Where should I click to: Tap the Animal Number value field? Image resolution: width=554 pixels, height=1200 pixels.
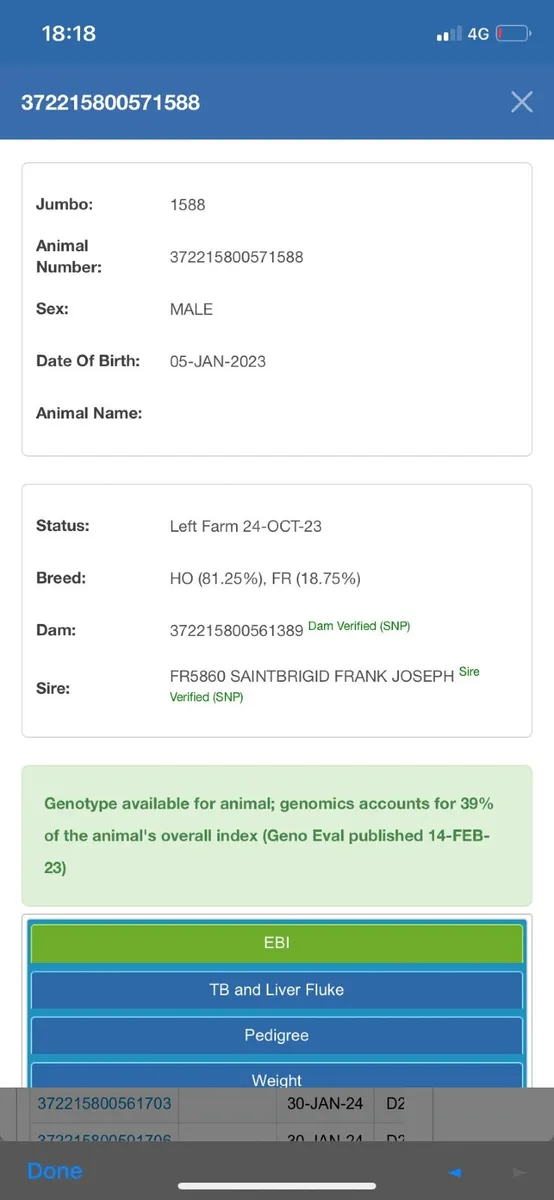coord(237,257)
